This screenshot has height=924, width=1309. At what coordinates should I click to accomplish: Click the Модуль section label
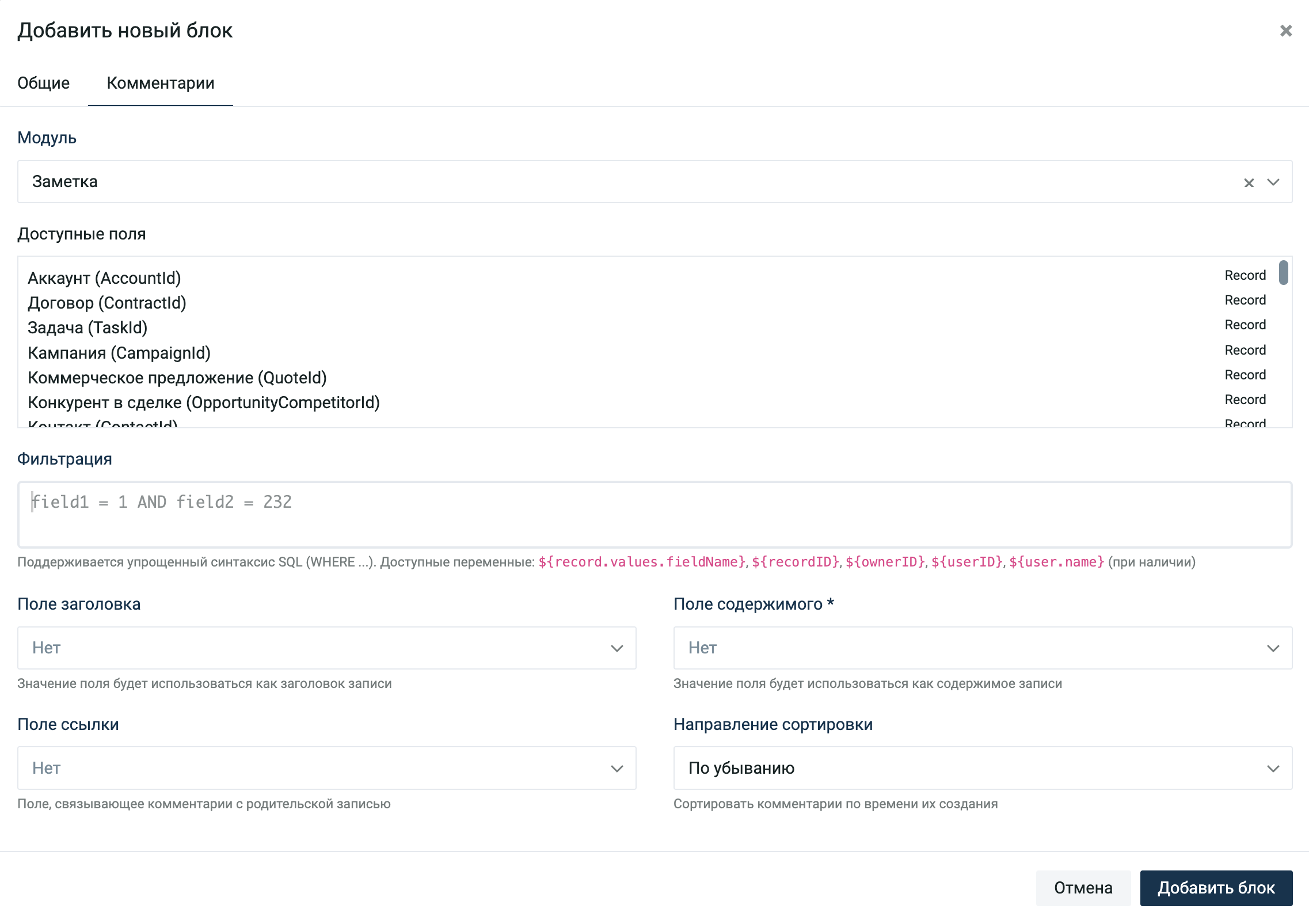(47, 138)
